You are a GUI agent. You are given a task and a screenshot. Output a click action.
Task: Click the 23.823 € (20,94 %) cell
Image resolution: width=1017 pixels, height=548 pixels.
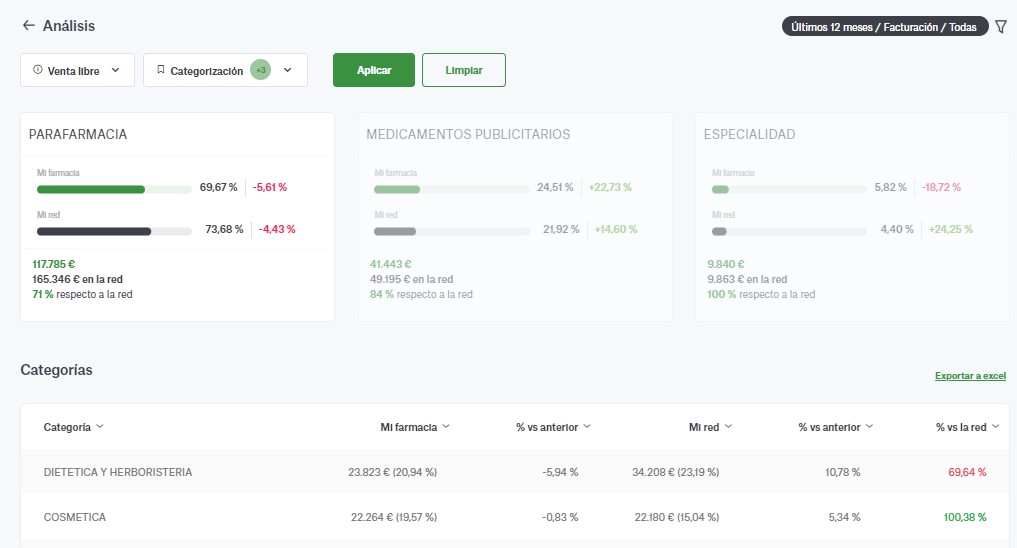point(392,472)
